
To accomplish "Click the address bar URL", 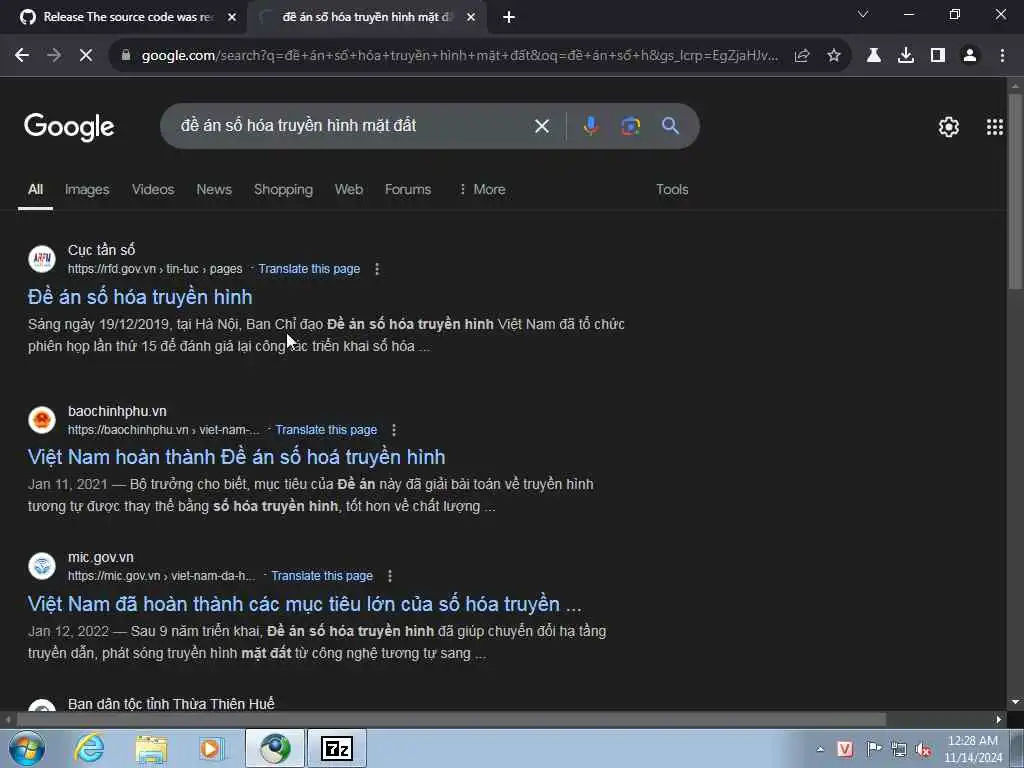I will click(x=460, y=56).
